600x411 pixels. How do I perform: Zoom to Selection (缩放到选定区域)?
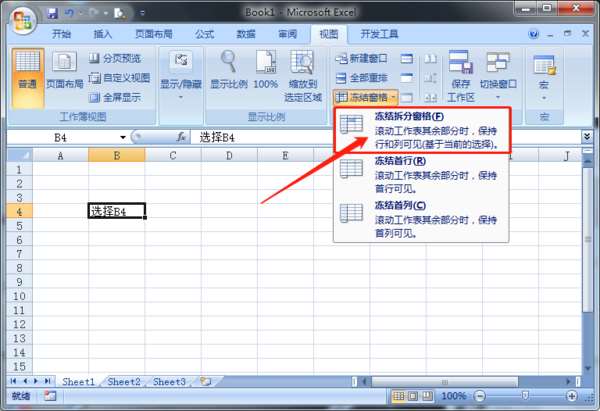[x=303, y=77]
